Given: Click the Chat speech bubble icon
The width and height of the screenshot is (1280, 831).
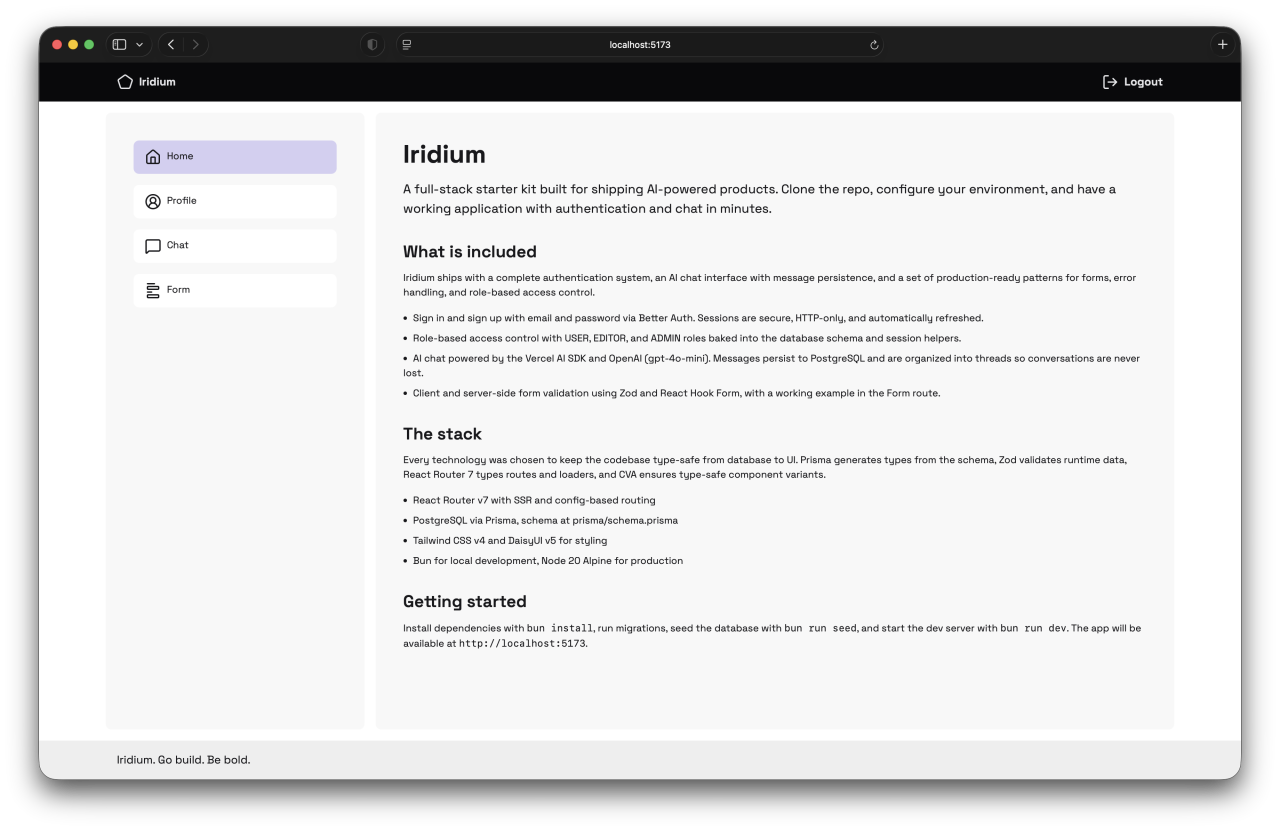Looking at the screenshot, I should coord(153,245).
